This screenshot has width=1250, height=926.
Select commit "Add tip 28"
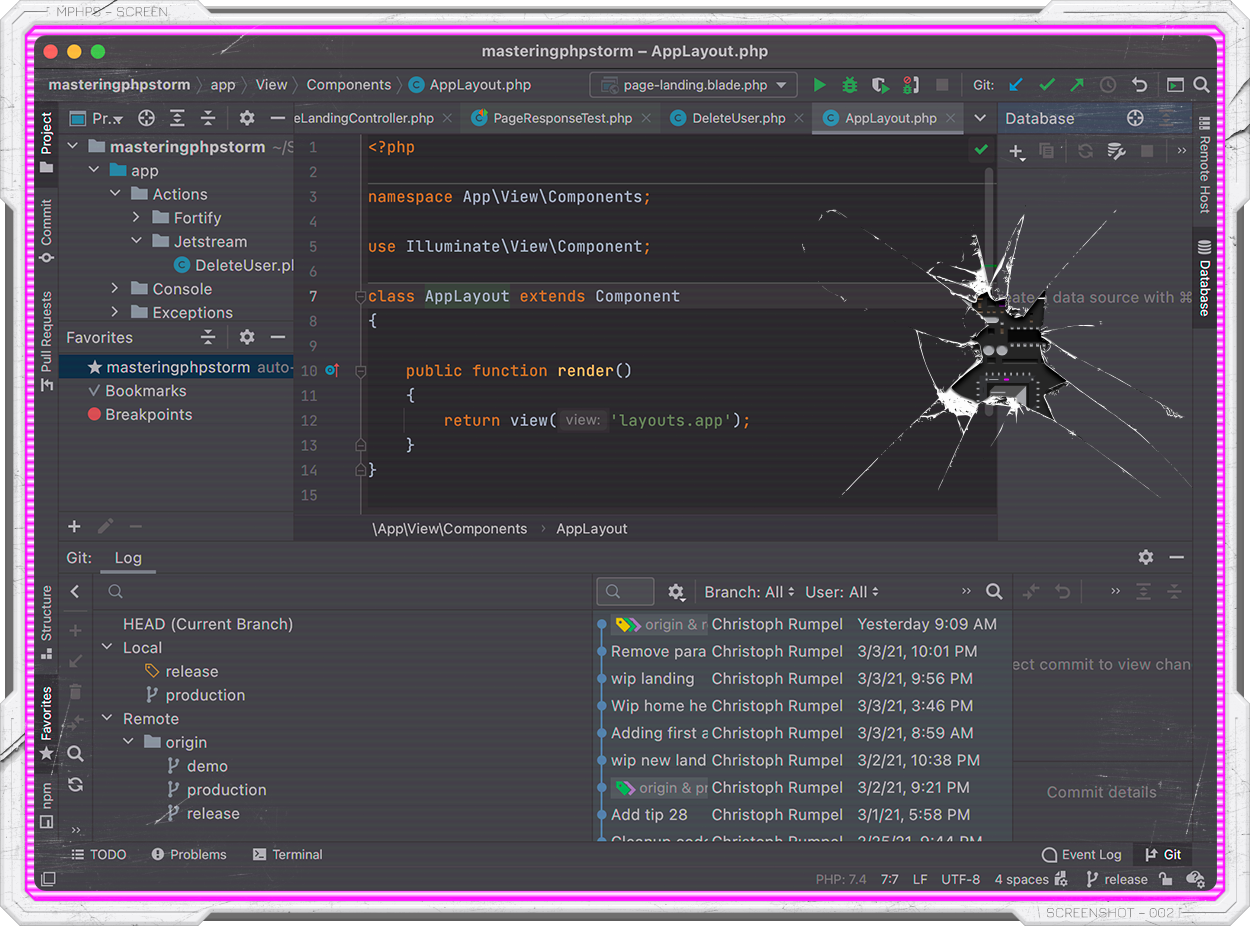(649, 815)
